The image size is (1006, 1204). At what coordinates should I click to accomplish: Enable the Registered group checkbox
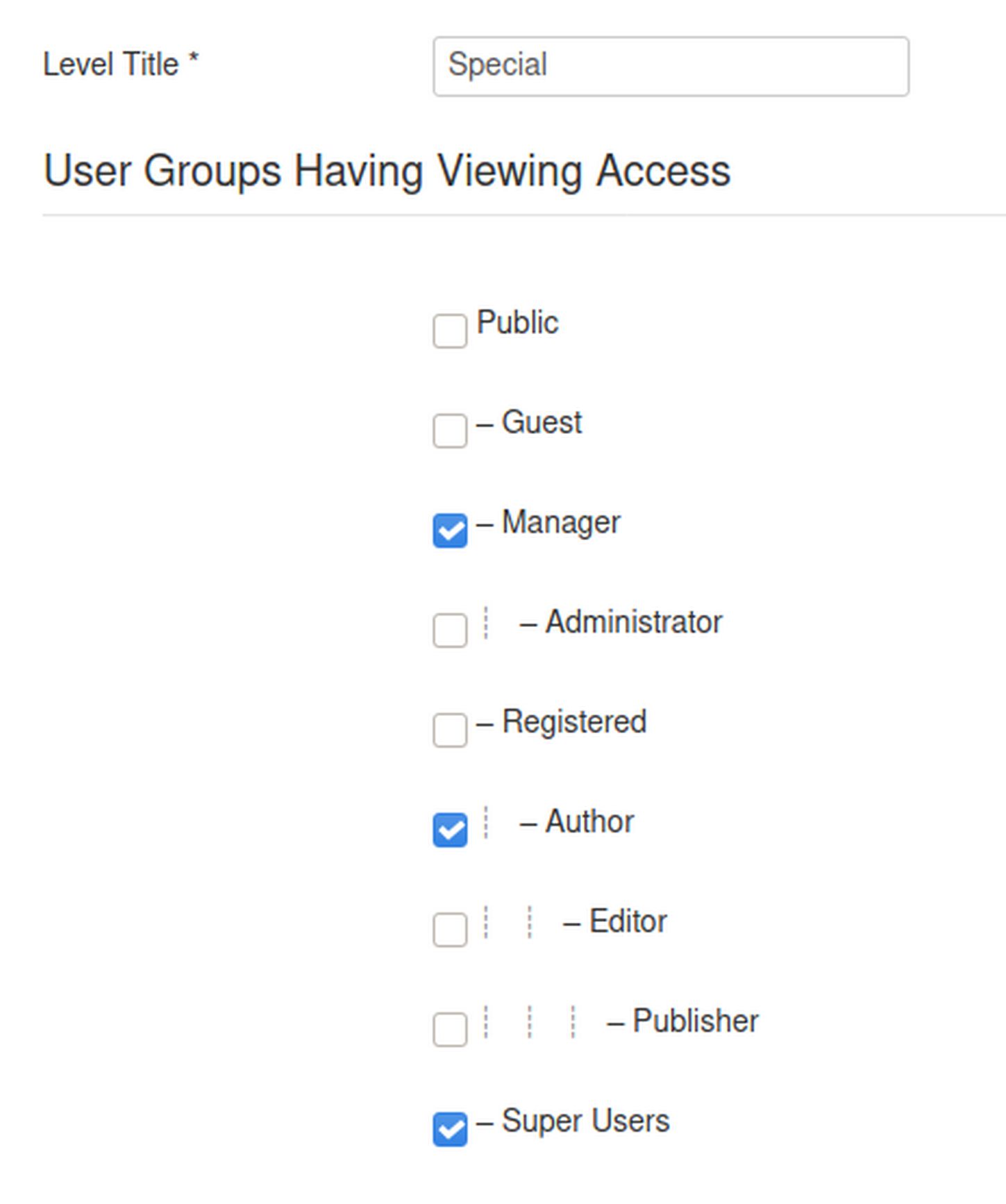pyautogui.click(x=449, y=730)
